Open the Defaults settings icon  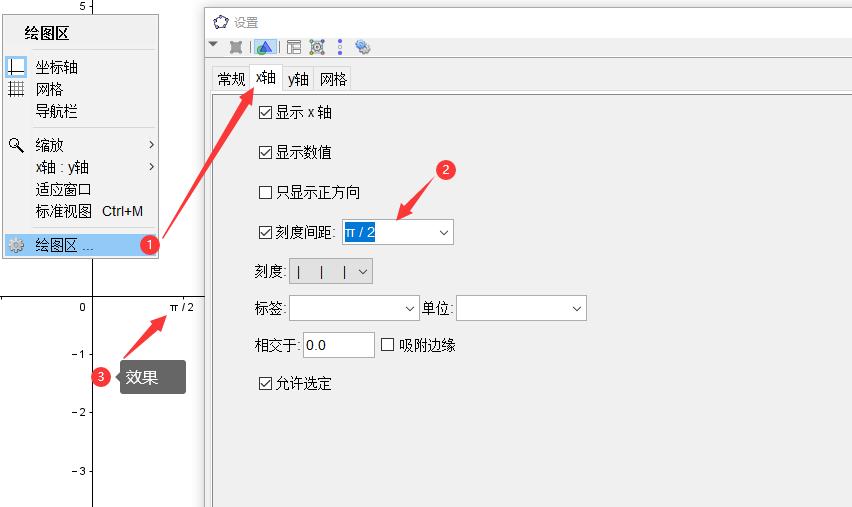[x=317, y=47]
